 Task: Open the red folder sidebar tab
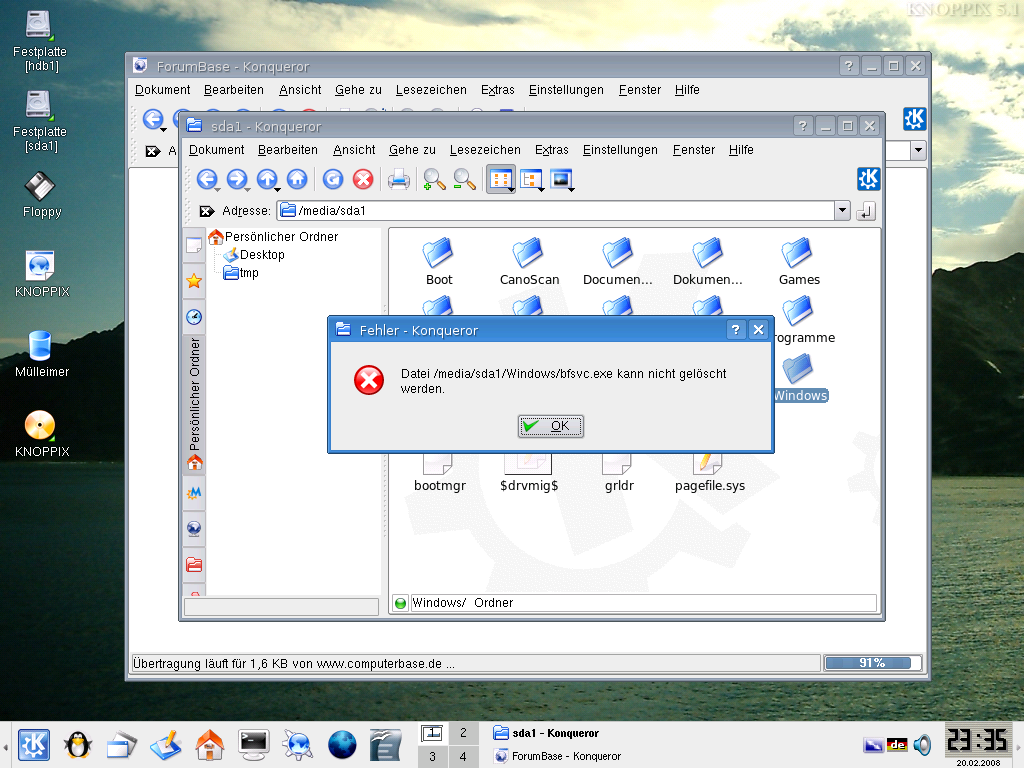point(194,564)
